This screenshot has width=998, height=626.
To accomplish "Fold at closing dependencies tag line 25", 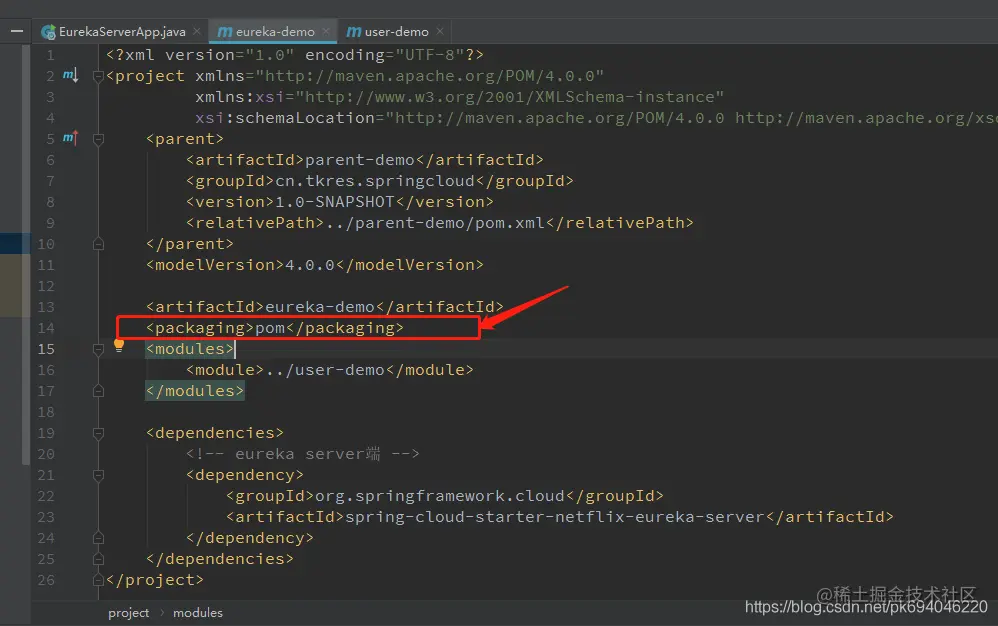I will point(98,559).
